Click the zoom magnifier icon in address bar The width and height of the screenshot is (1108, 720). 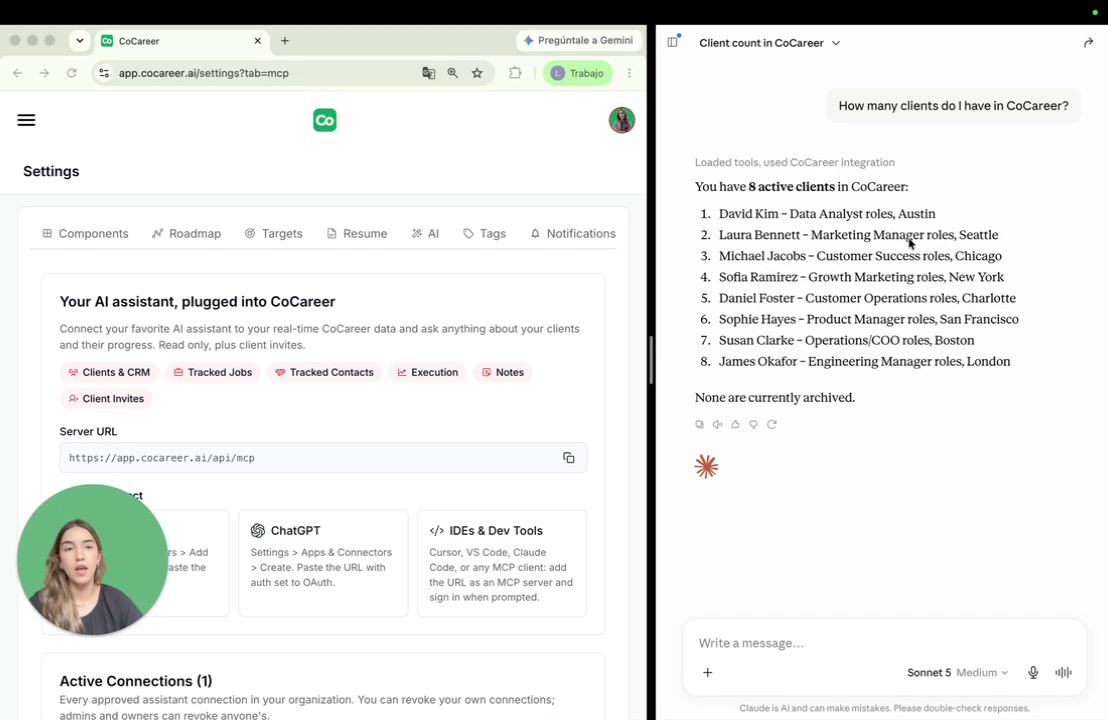(452, 73)
